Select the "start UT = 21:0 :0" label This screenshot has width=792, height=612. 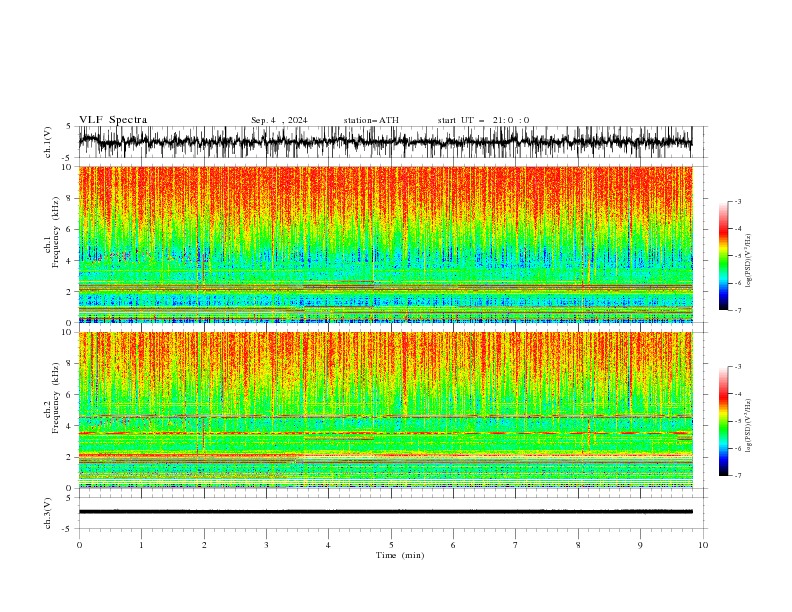click(483, 120)
